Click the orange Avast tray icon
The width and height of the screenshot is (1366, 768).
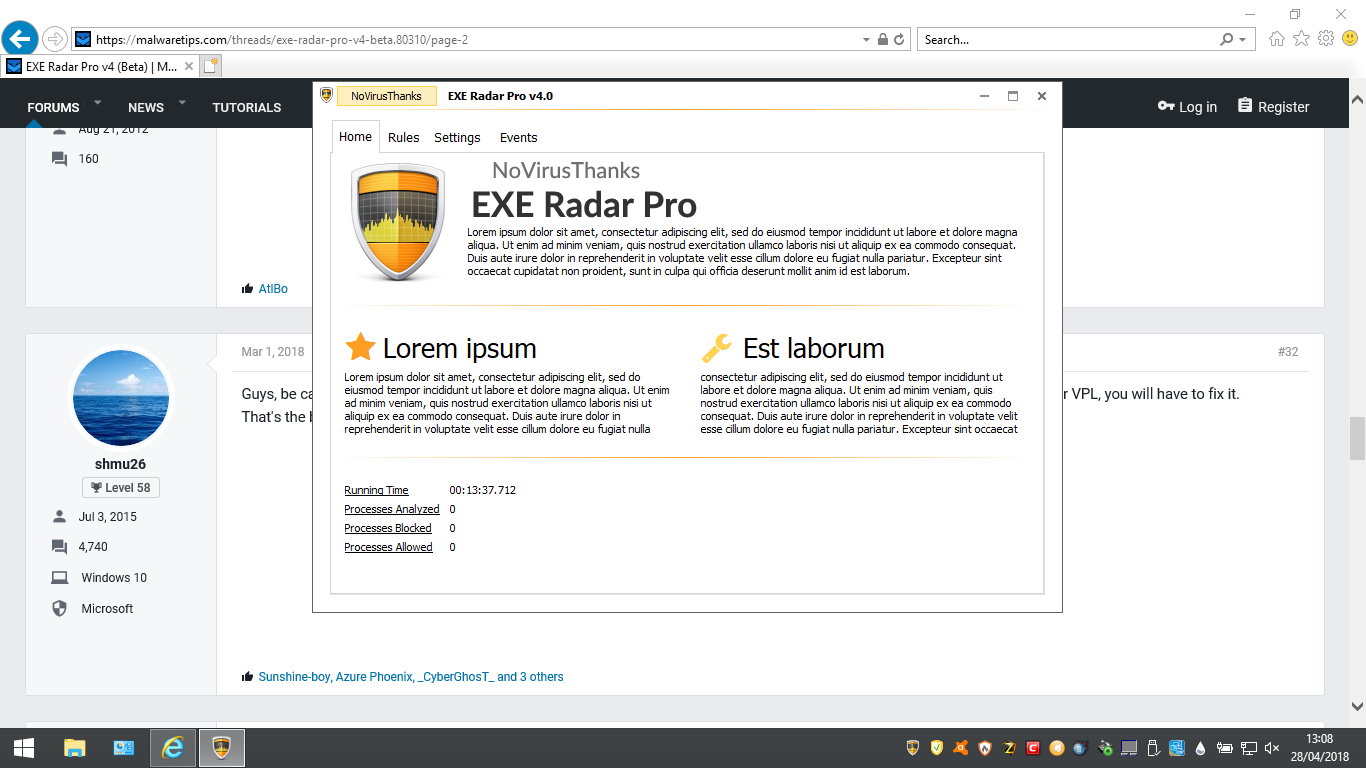[961, 748]
